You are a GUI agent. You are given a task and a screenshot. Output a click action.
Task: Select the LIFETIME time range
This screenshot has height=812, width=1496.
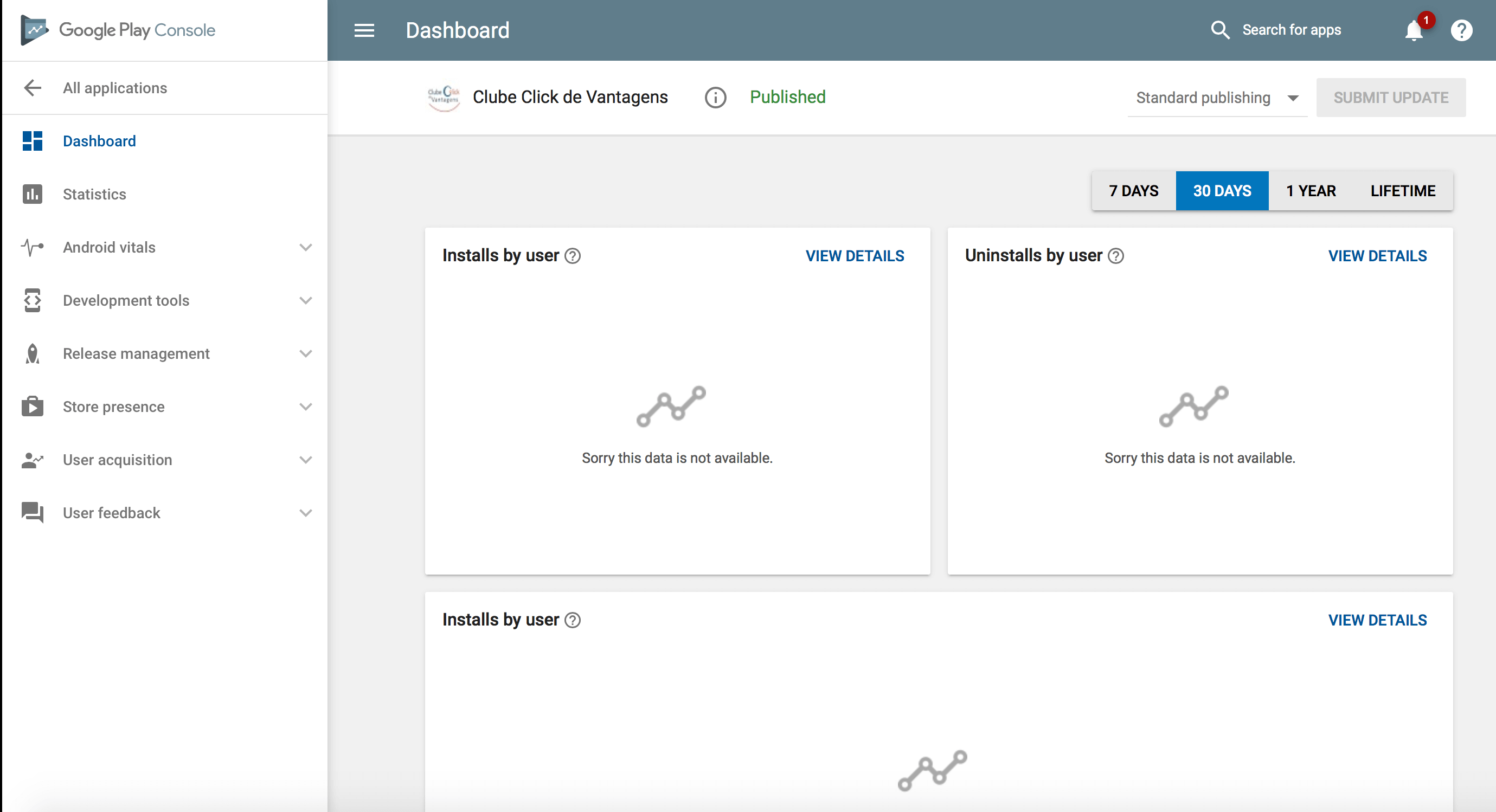pyautogui.click(x=1403, y=191)
